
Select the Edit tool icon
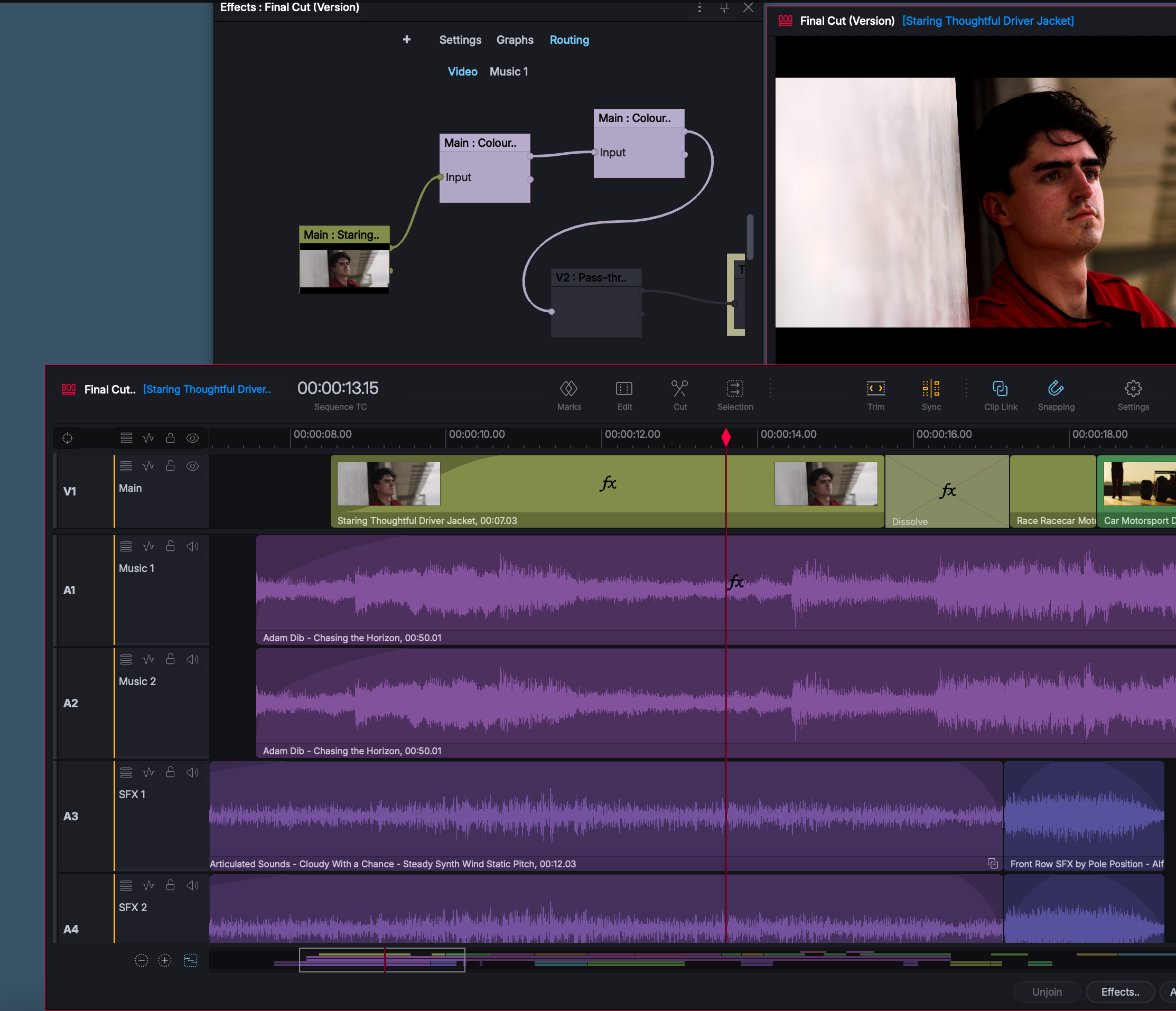tap(624, 389)
